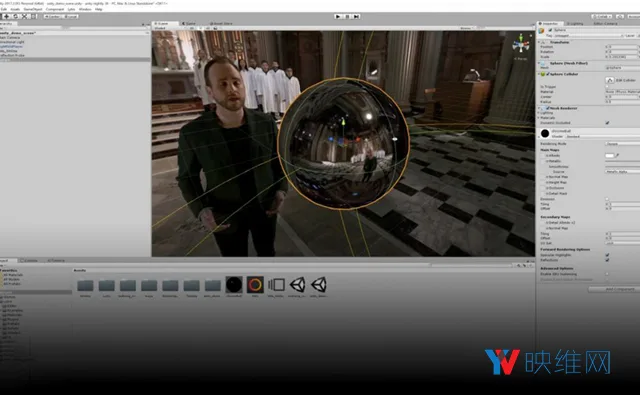Toggle the Reflections checkbox
The image size is (640, 395).
coord(607,260)
